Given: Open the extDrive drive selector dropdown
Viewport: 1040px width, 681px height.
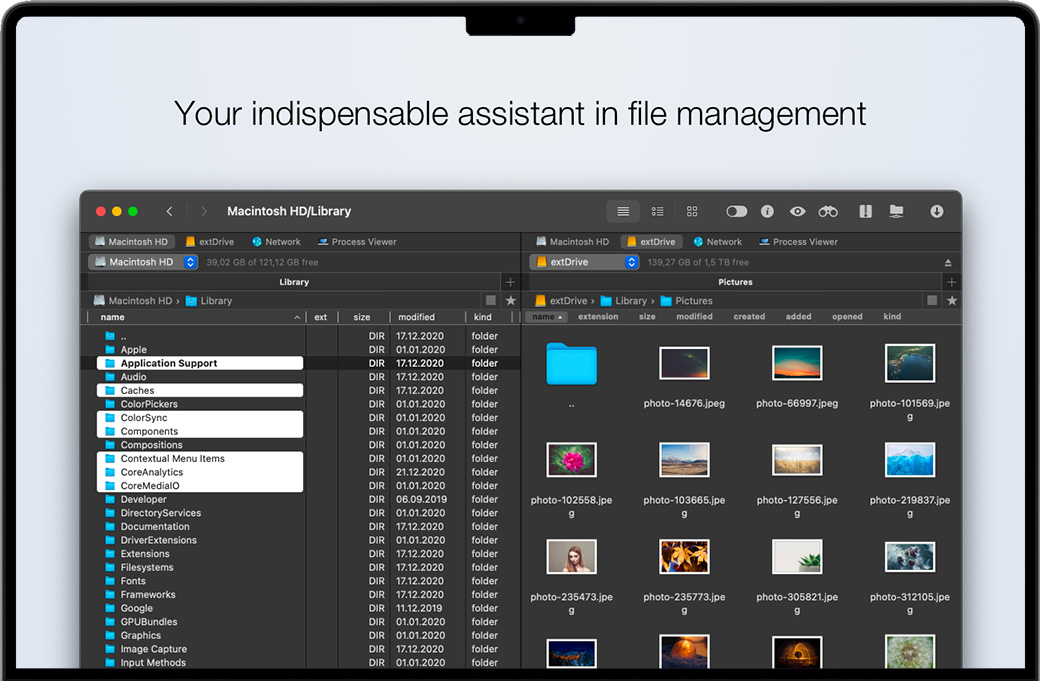Looking at the screenshot, I should [632, 262].
